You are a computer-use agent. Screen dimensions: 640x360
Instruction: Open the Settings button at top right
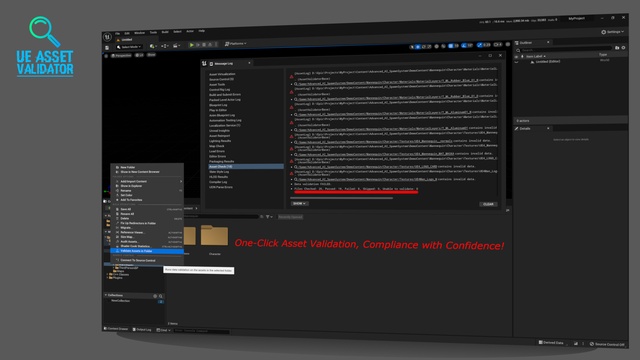[x=613, y=32]
